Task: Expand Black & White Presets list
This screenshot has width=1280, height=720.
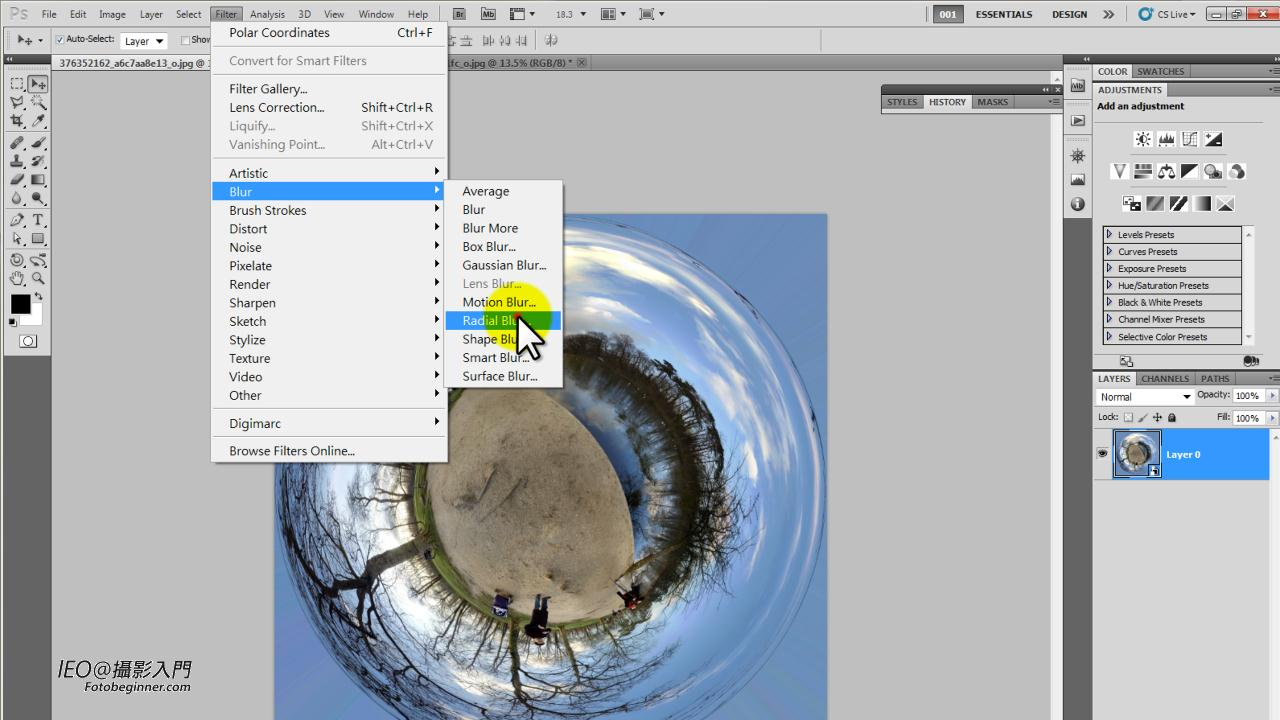Action: point(1110,302)
